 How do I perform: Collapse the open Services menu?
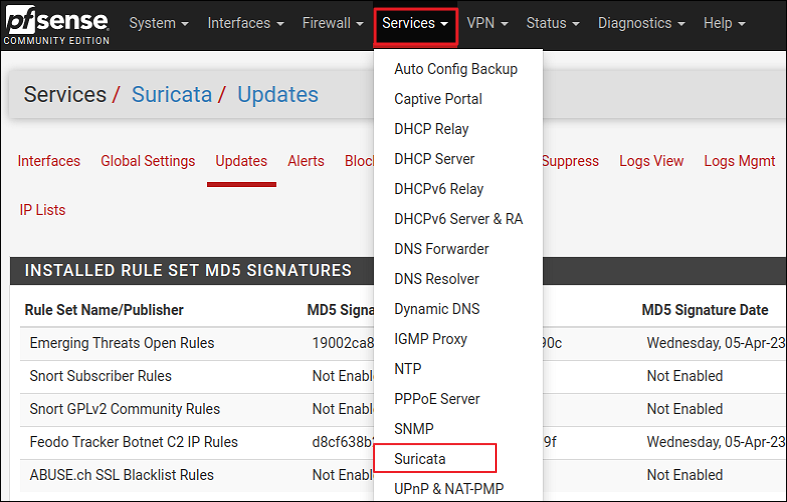pyautogui.click(x=415, y=23)
